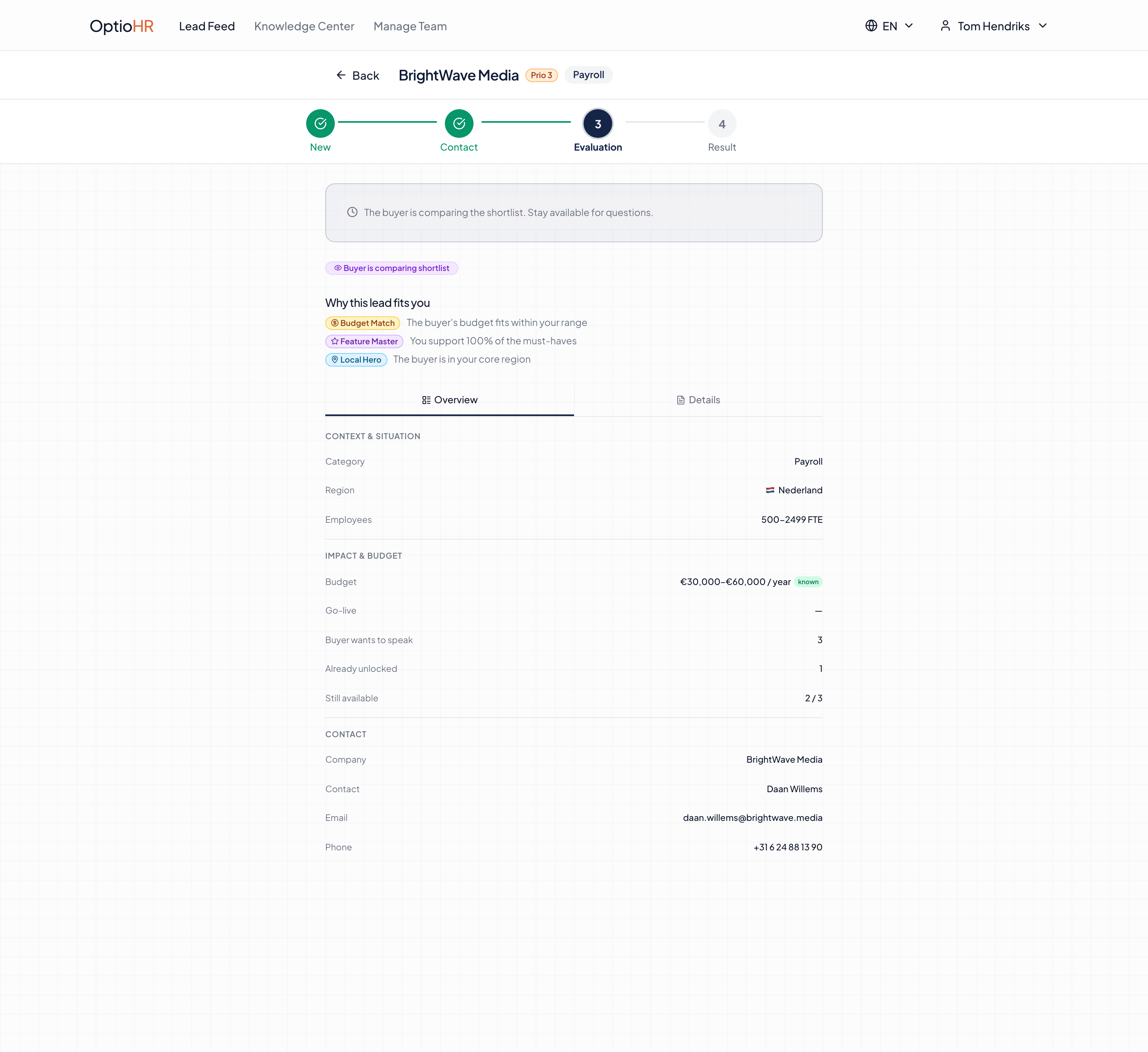Click the OptioHR logo
Viewport: 1148px width, 1052px height.
click(x=121, y=26)
